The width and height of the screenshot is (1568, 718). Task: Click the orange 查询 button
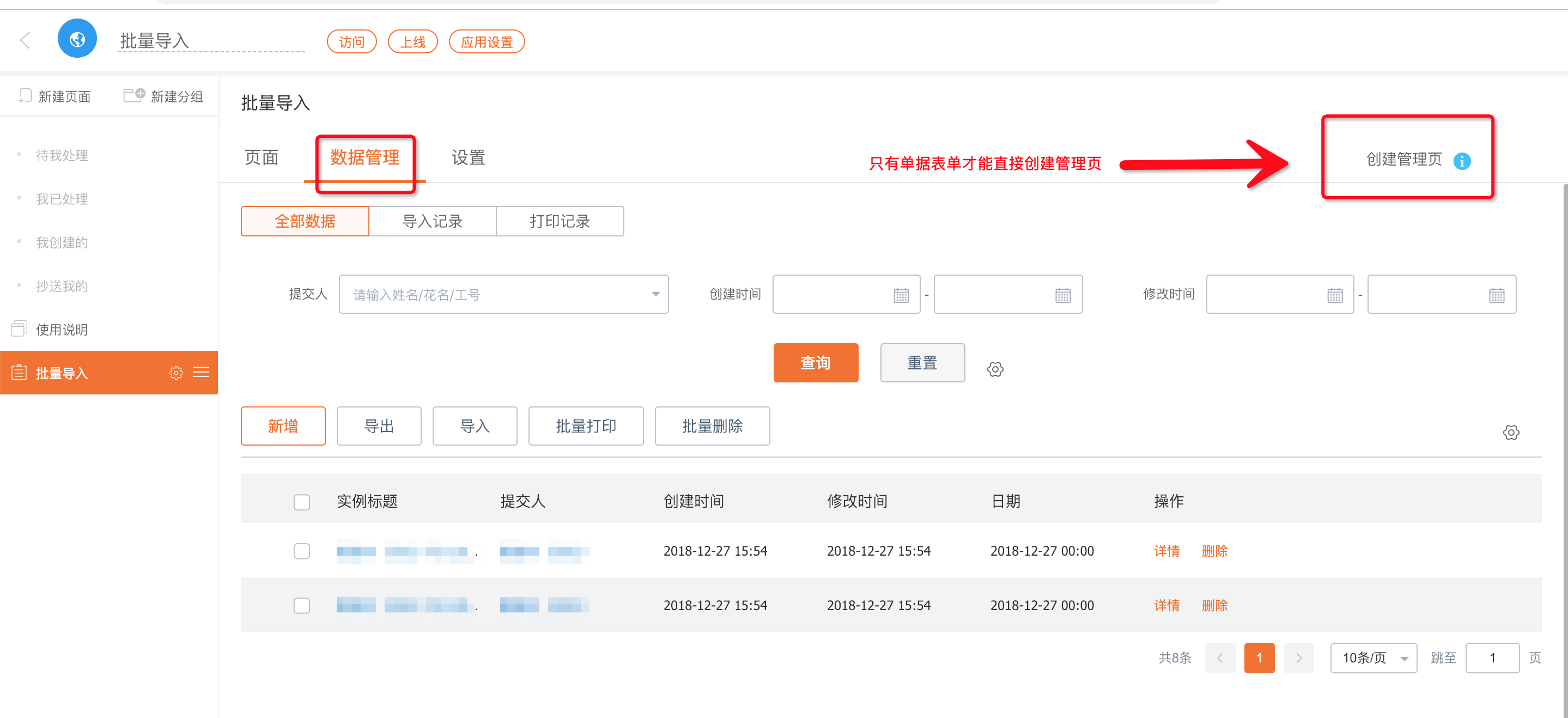click(x=815, y=363)
